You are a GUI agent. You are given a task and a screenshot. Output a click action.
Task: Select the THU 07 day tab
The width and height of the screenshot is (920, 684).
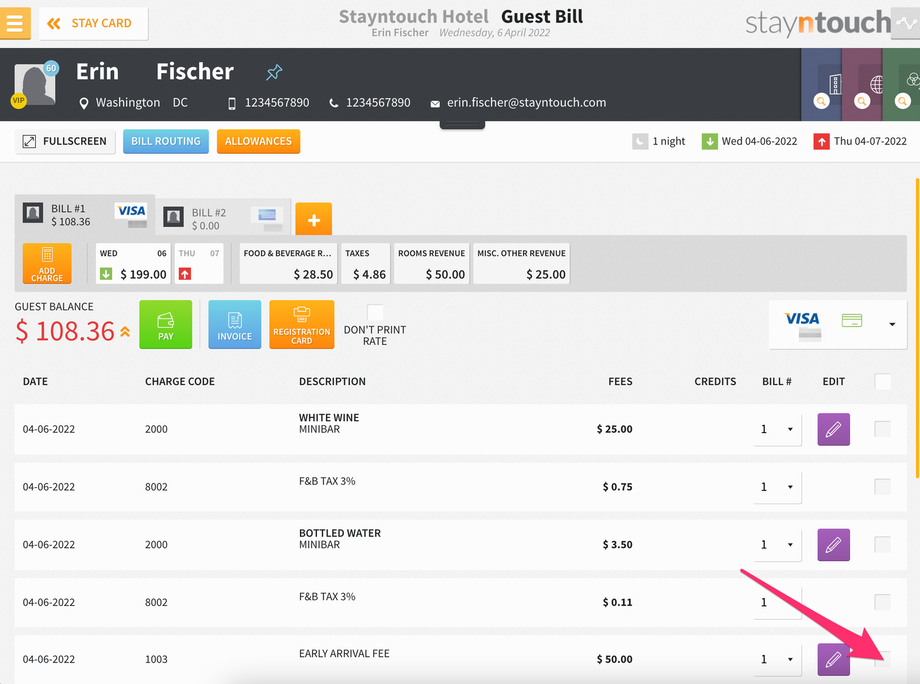click(x=199, y=263)
